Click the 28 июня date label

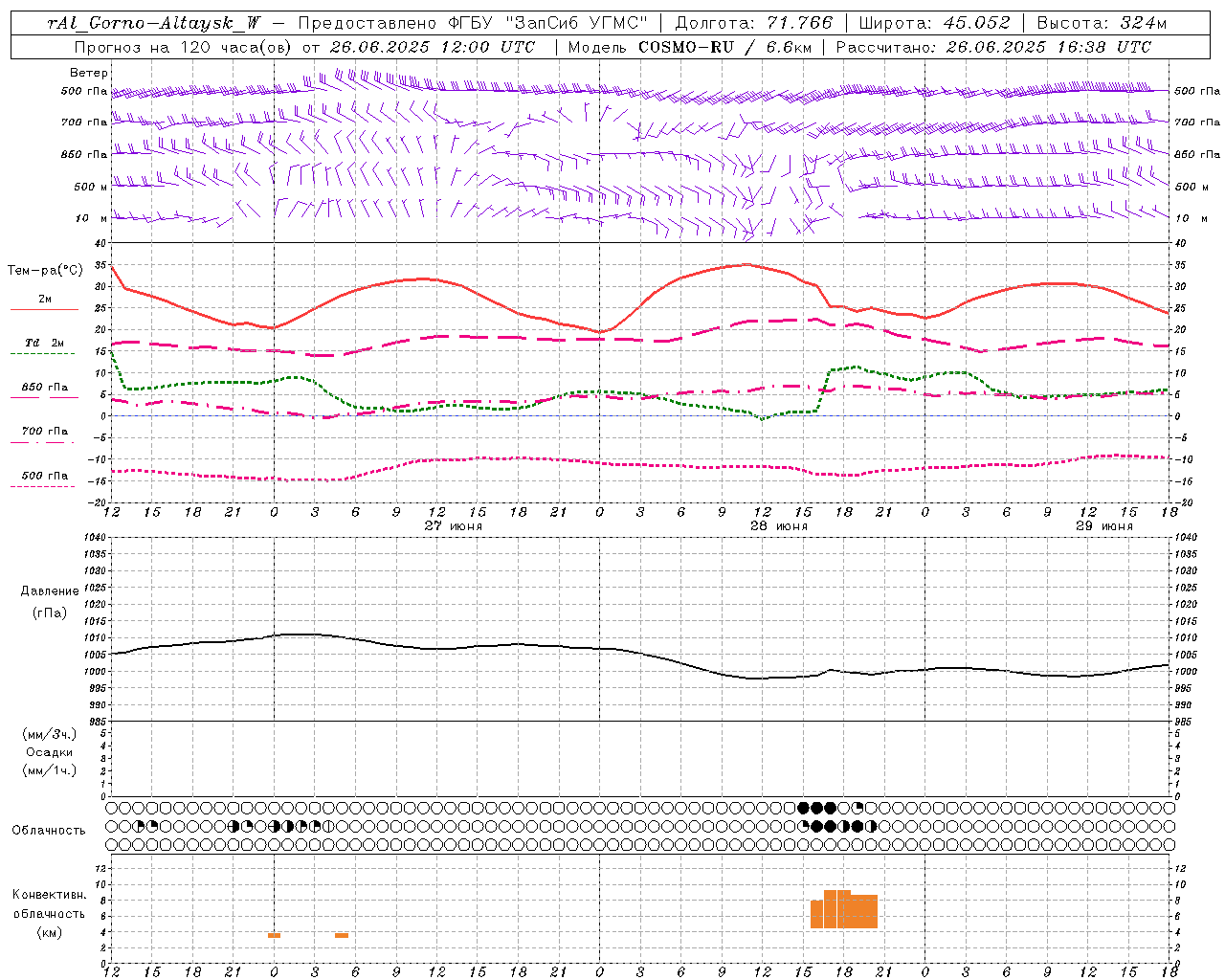pyautogui.click(x=779, y=526)
